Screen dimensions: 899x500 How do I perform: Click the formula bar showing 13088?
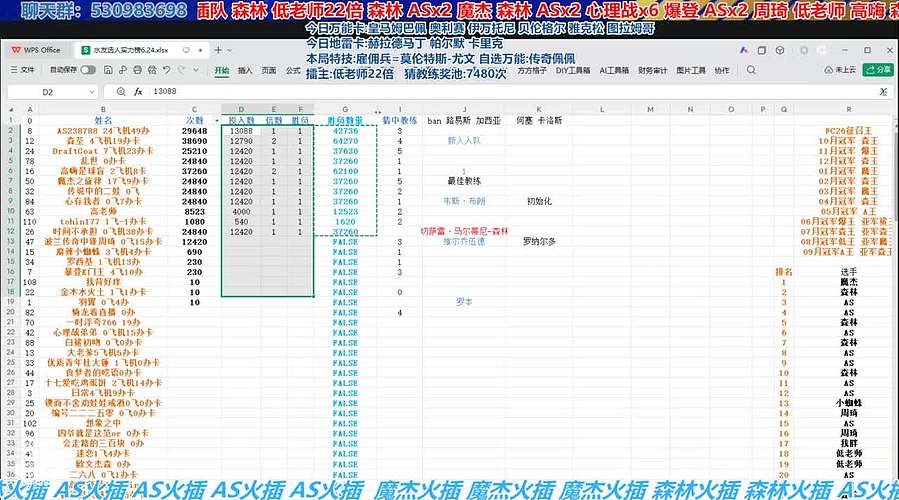[x=510, y=92]
